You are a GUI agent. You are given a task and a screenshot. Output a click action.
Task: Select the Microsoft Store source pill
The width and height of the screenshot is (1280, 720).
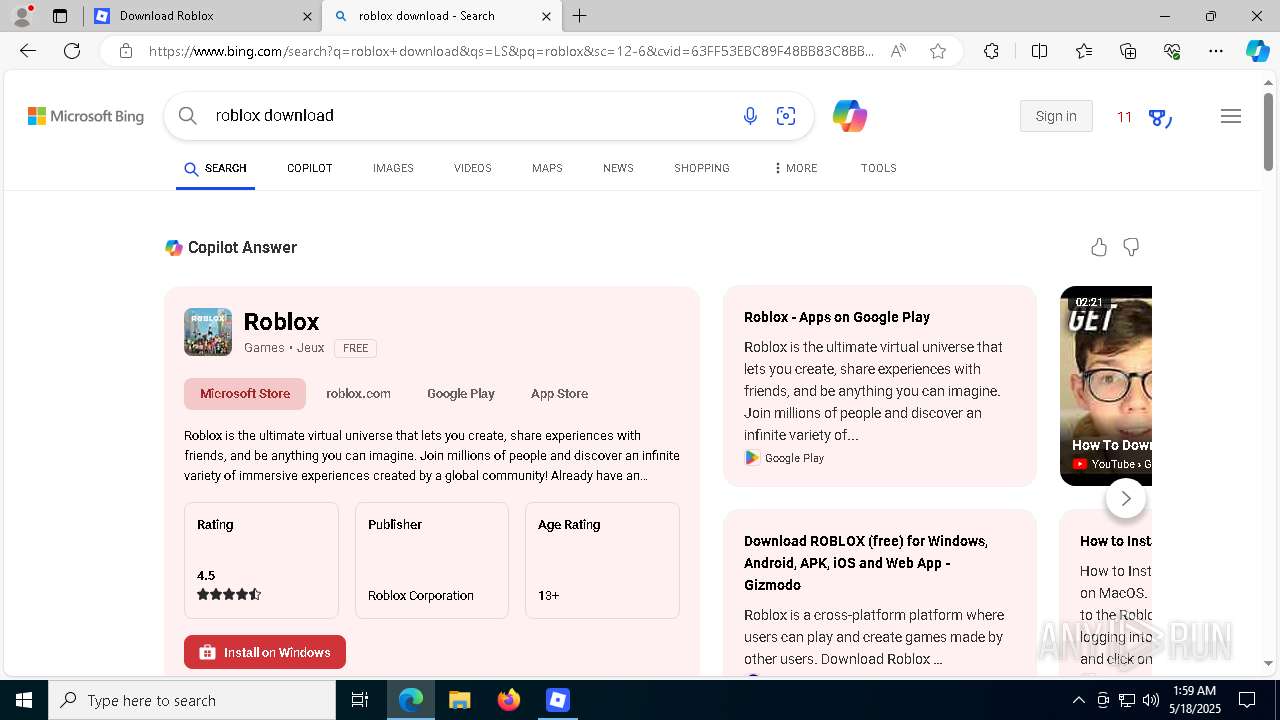click(x=245, y=394)
